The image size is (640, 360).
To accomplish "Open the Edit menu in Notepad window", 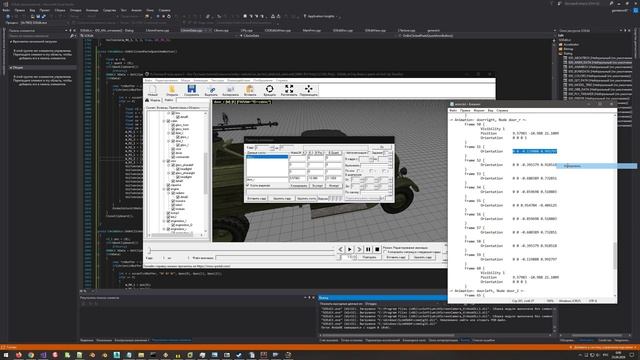I will click(x=465, y=110).
